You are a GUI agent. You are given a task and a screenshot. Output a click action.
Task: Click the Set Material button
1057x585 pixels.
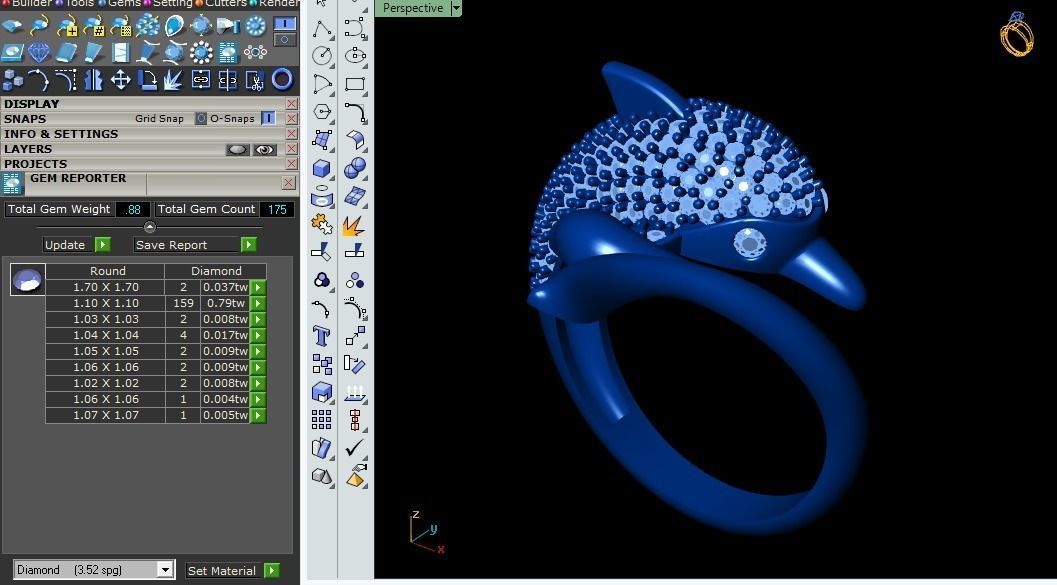coord(233,570)
